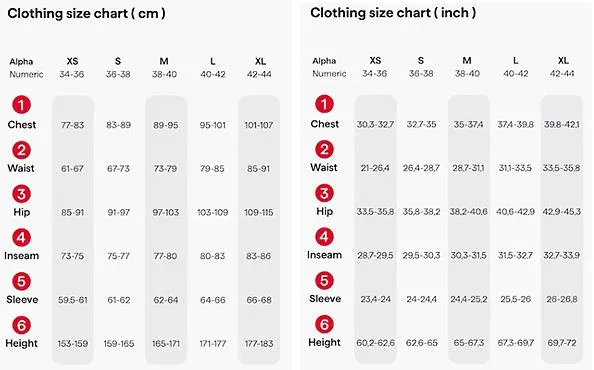Click the red number 6 Height icon in inch chart
The width and height of the screenshot is (594, 370).
324,325
